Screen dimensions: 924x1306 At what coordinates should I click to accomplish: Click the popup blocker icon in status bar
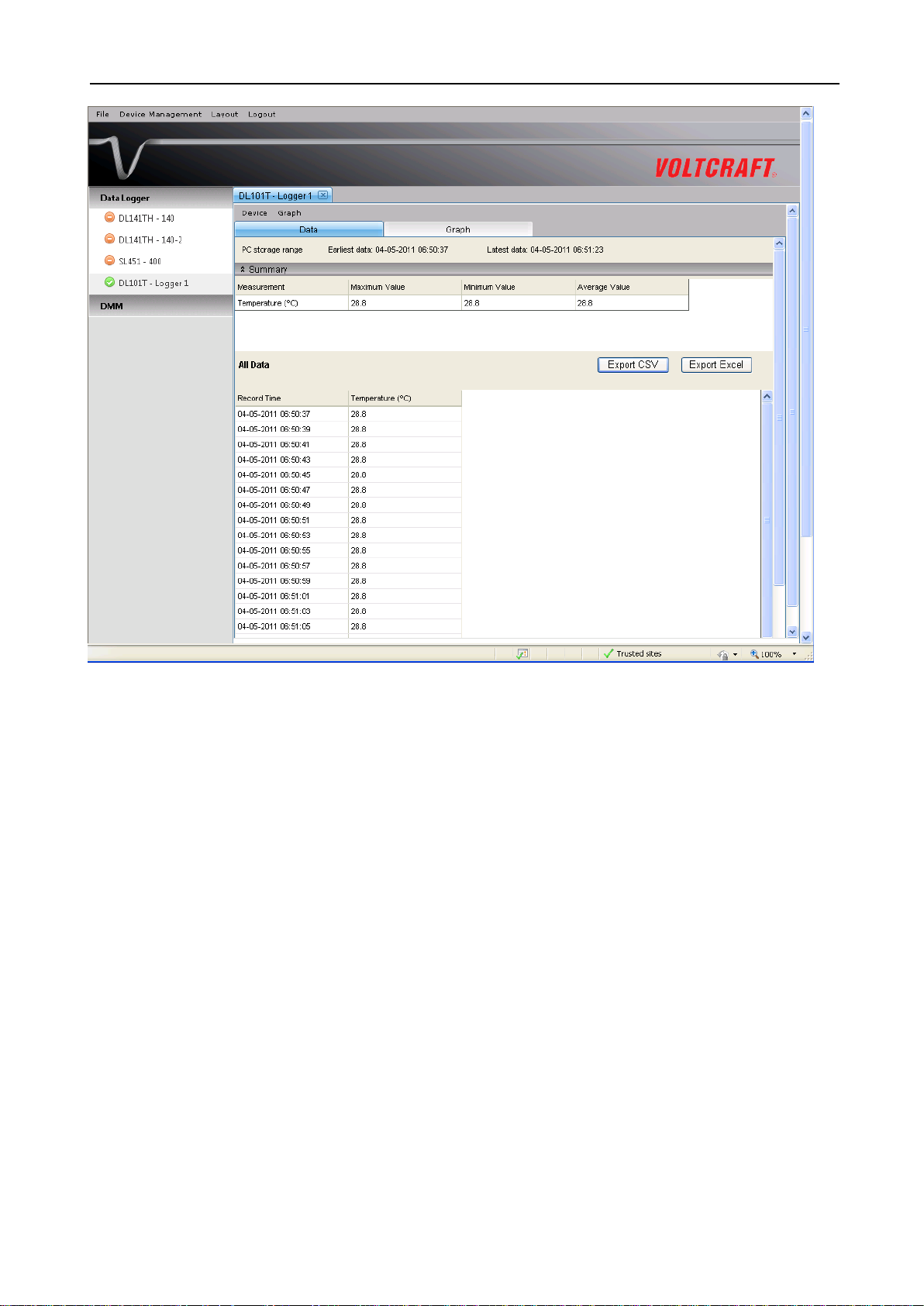tap(522, 654)
